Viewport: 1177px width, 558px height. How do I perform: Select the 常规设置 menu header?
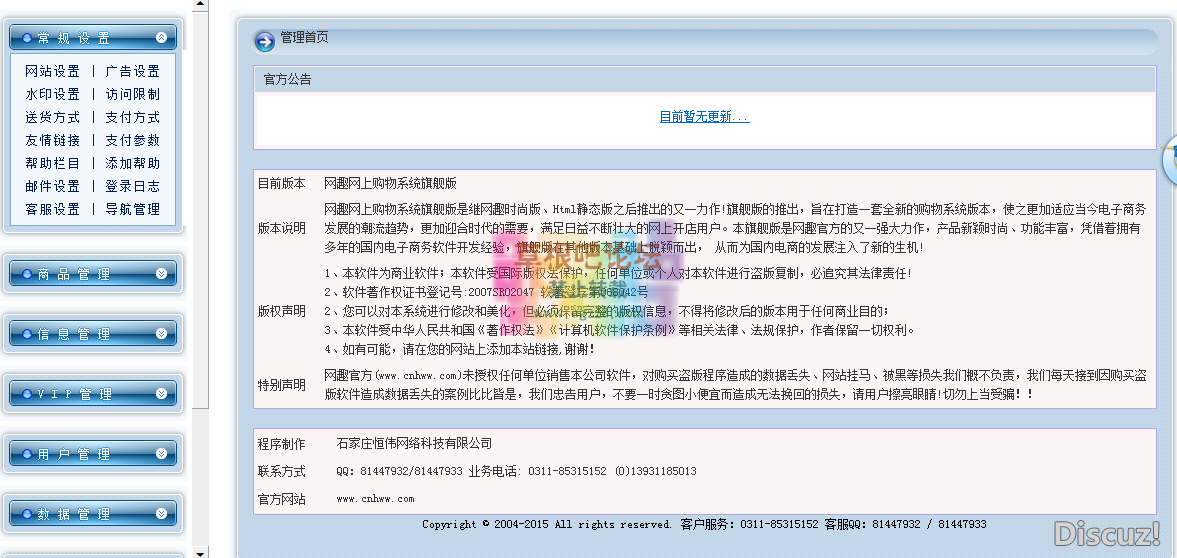coord(93,37)
